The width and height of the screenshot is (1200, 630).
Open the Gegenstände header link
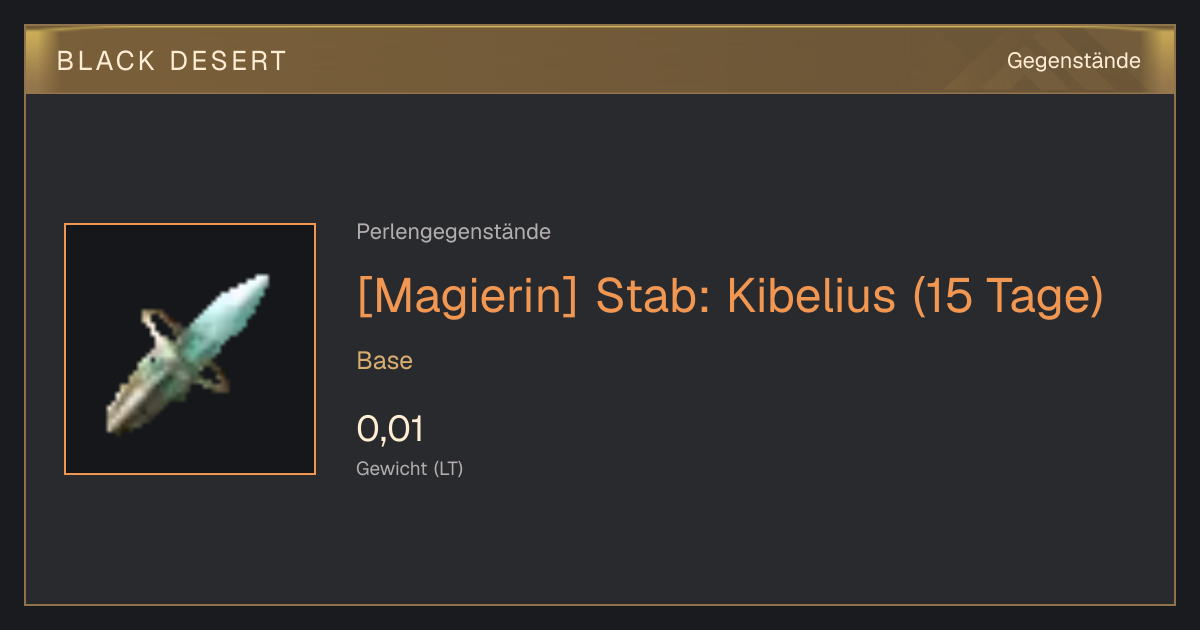click(x=1073, y=61)
